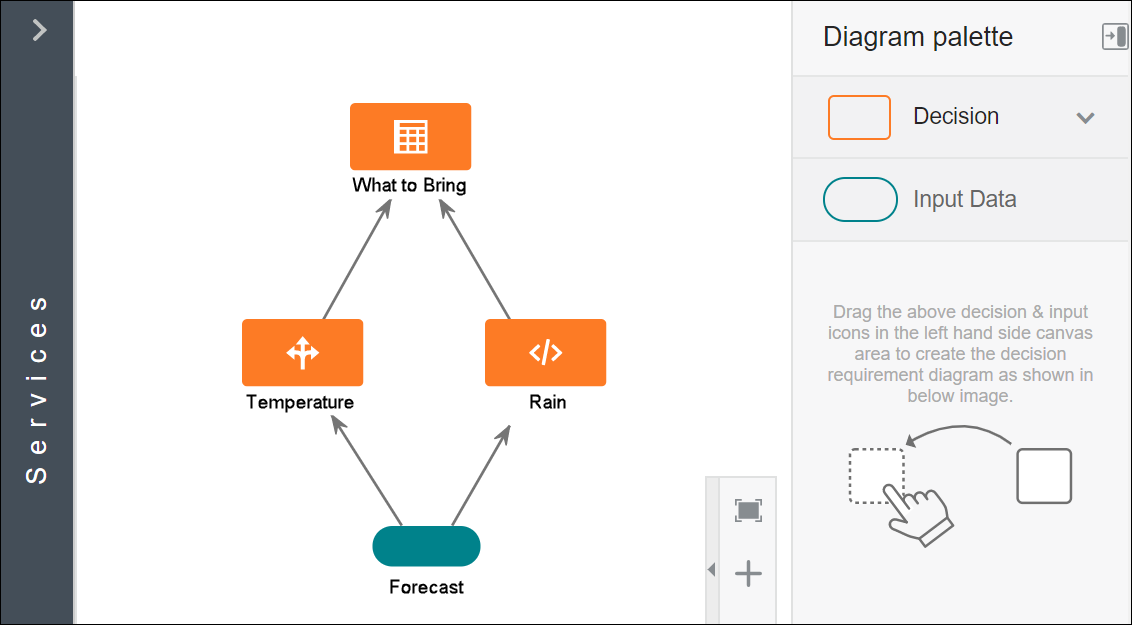The width and height of the screenshot is (1132, 625).
Task: Click the decision table icon on What to Bring
Action: pos(410,136)
